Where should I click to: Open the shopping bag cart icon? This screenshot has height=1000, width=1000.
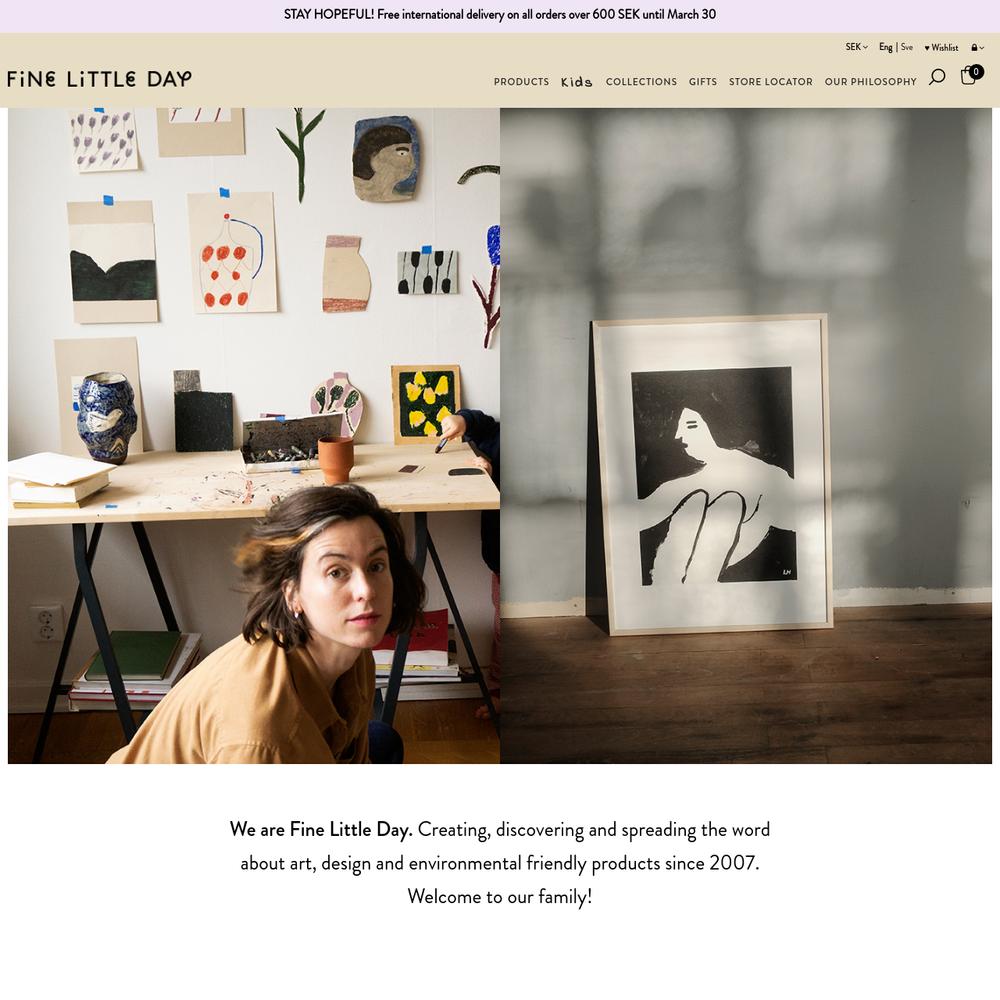[x=968, y=76]
